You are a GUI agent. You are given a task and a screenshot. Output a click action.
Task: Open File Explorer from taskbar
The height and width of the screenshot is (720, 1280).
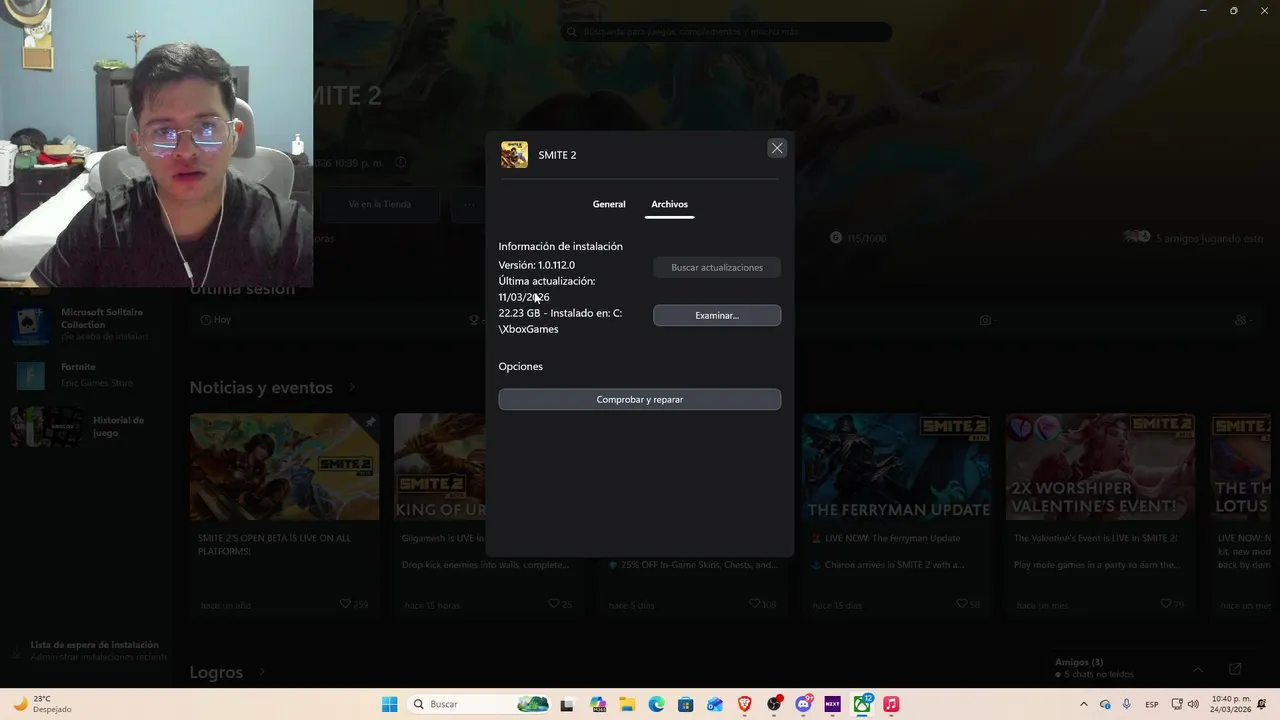pos(627,704)
